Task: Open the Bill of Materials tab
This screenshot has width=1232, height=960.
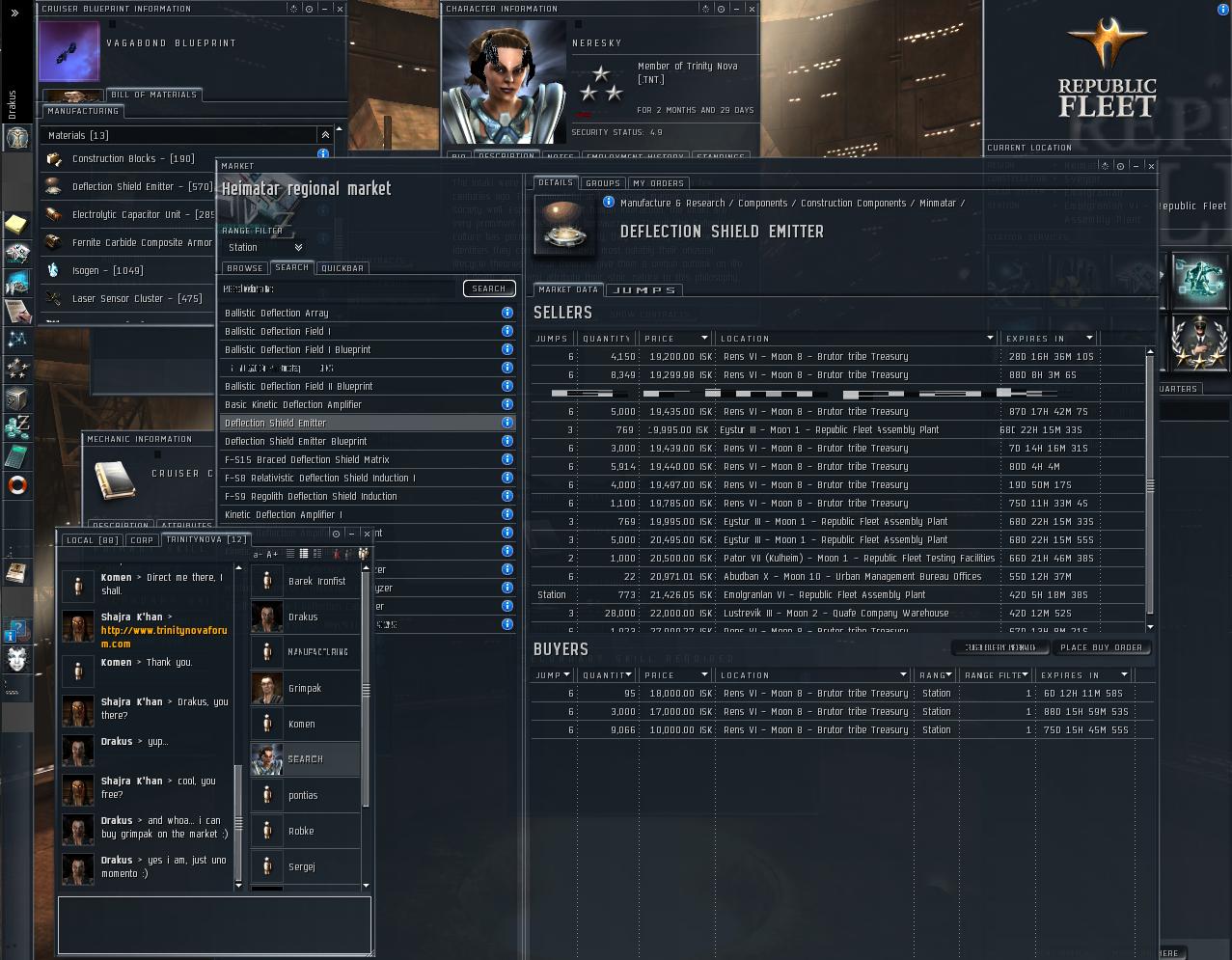Action: coord(153,95)
